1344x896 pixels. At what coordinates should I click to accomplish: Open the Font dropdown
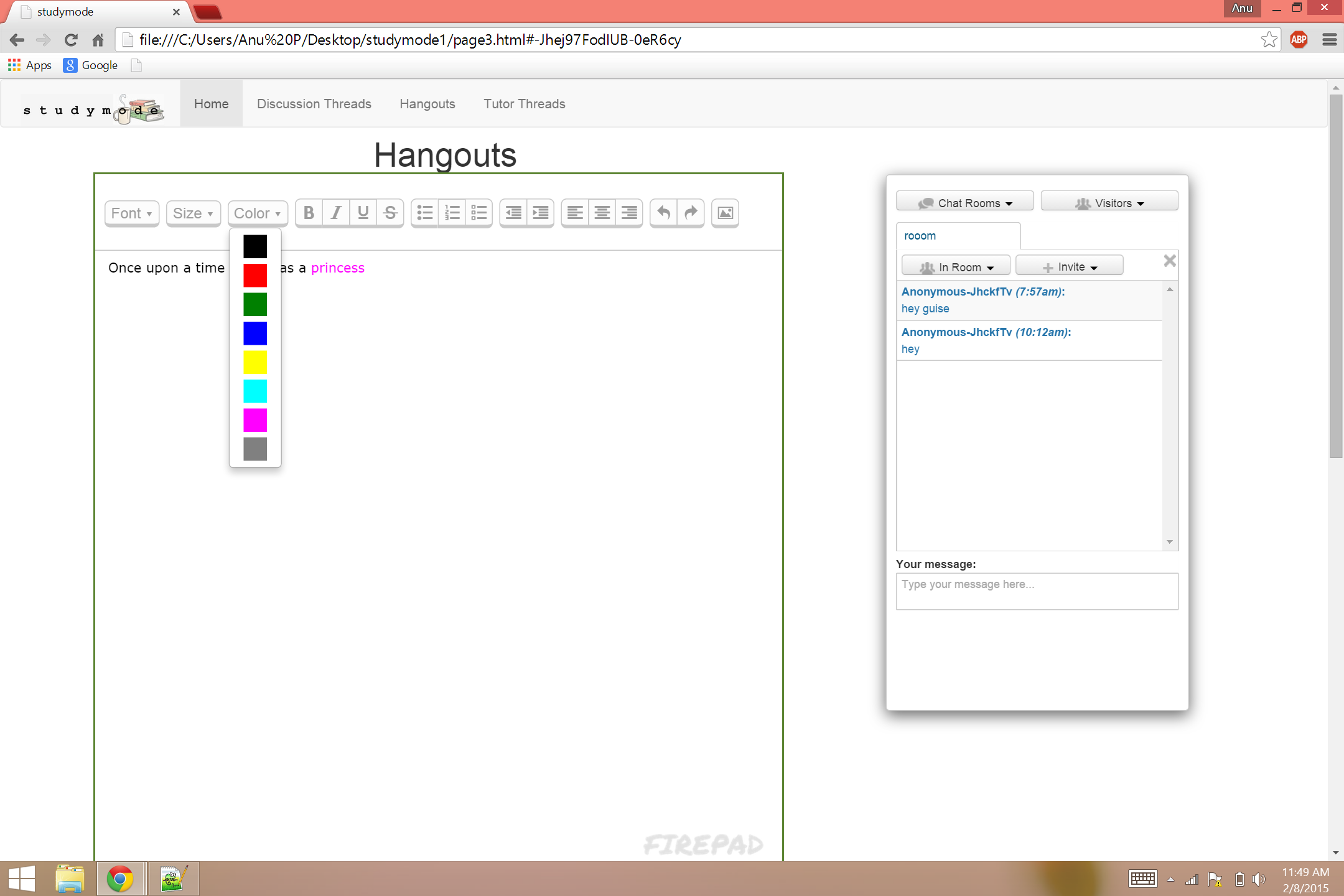pos(131,213)
